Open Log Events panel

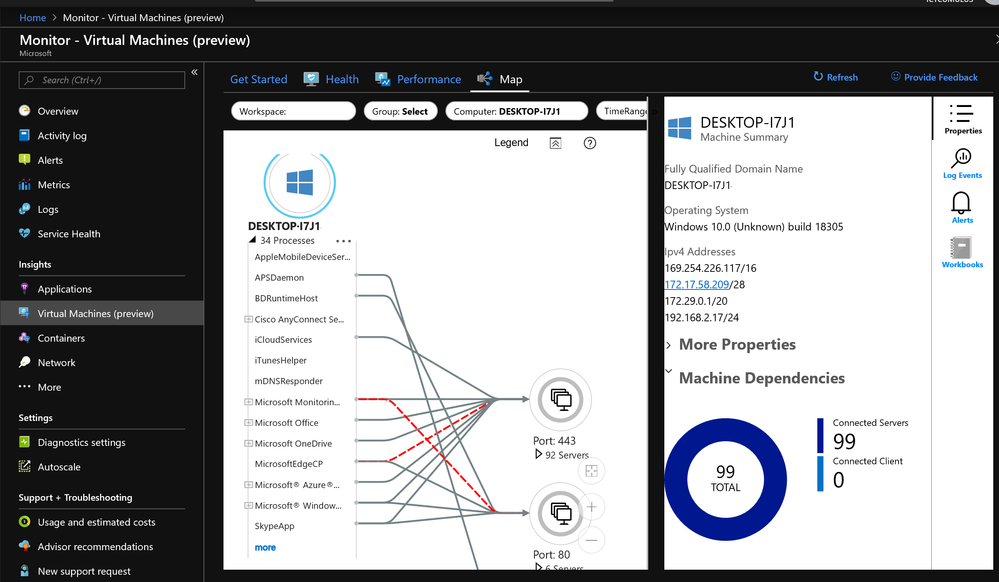pyautogui.click(x=962, y=163)
